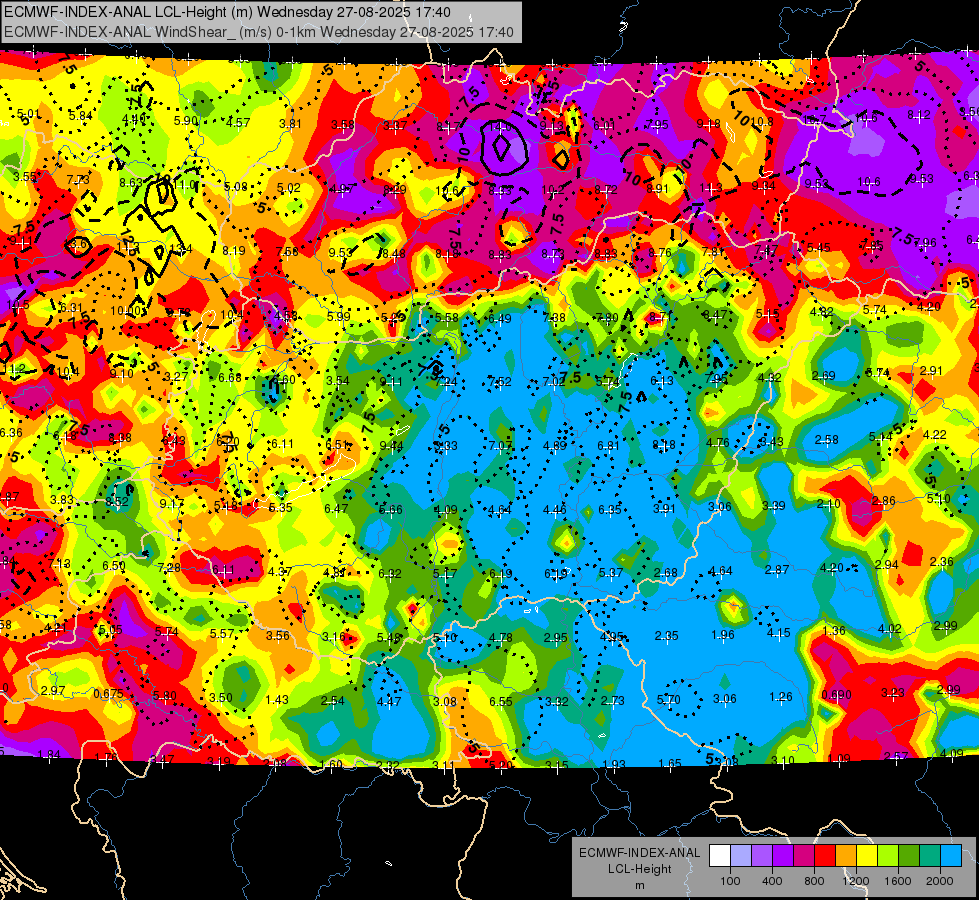Click the grid value 4.46
This screenshot has width=979, height=900.
pyautogui.click(x=554, y=510)
